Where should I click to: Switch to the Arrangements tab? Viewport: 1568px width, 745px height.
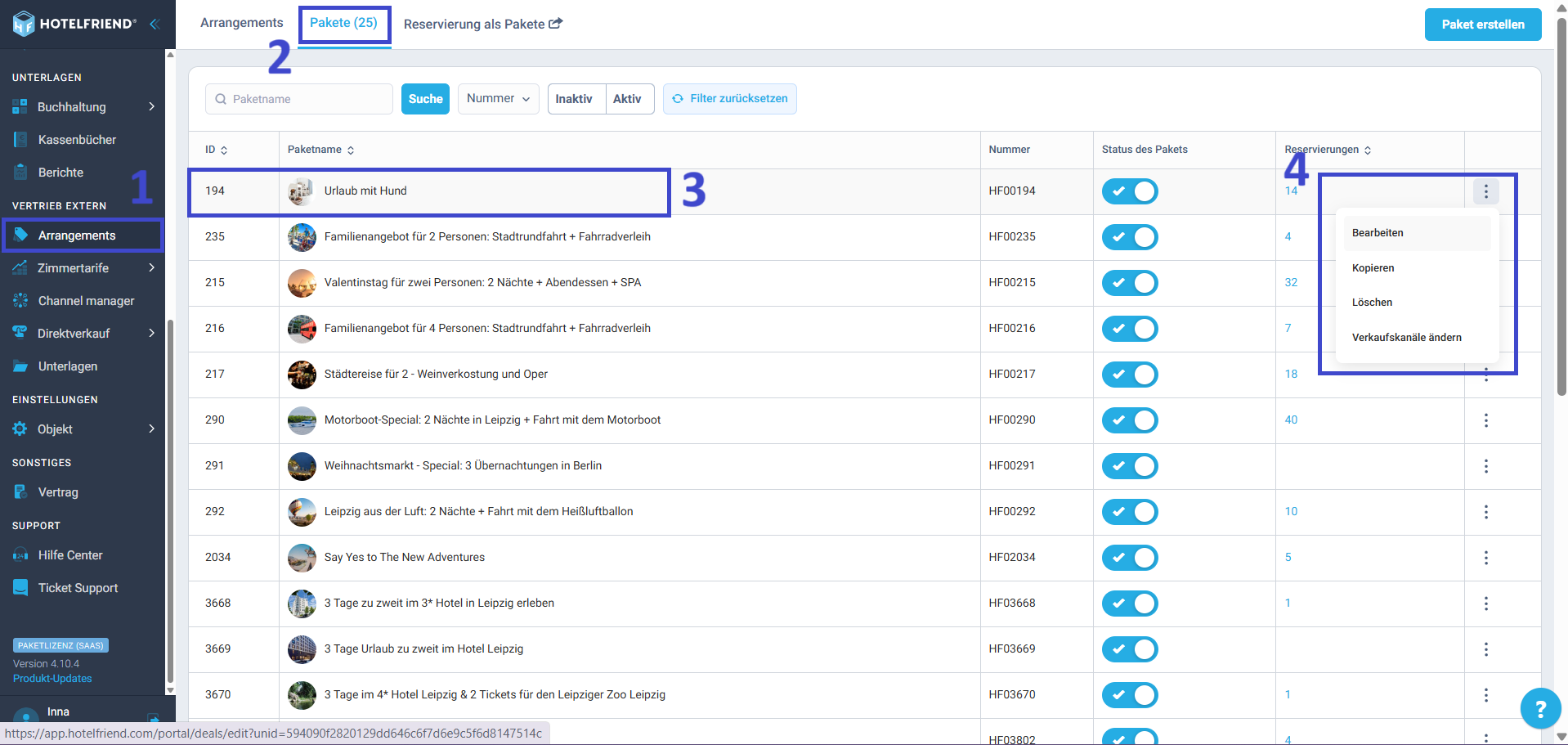click(242, 23)
